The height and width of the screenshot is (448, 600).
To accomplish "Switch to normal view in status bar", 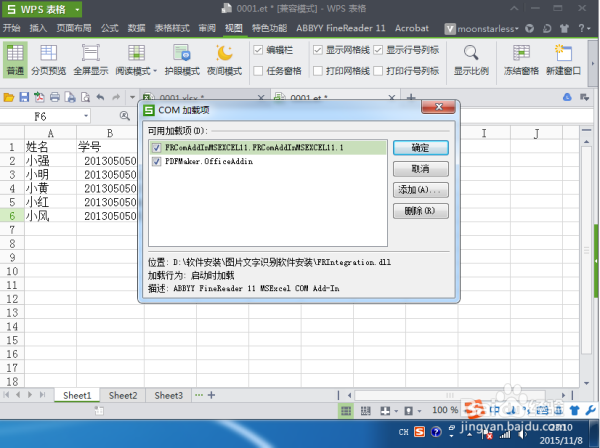I will pyautogui.click(x=346, y=411).
